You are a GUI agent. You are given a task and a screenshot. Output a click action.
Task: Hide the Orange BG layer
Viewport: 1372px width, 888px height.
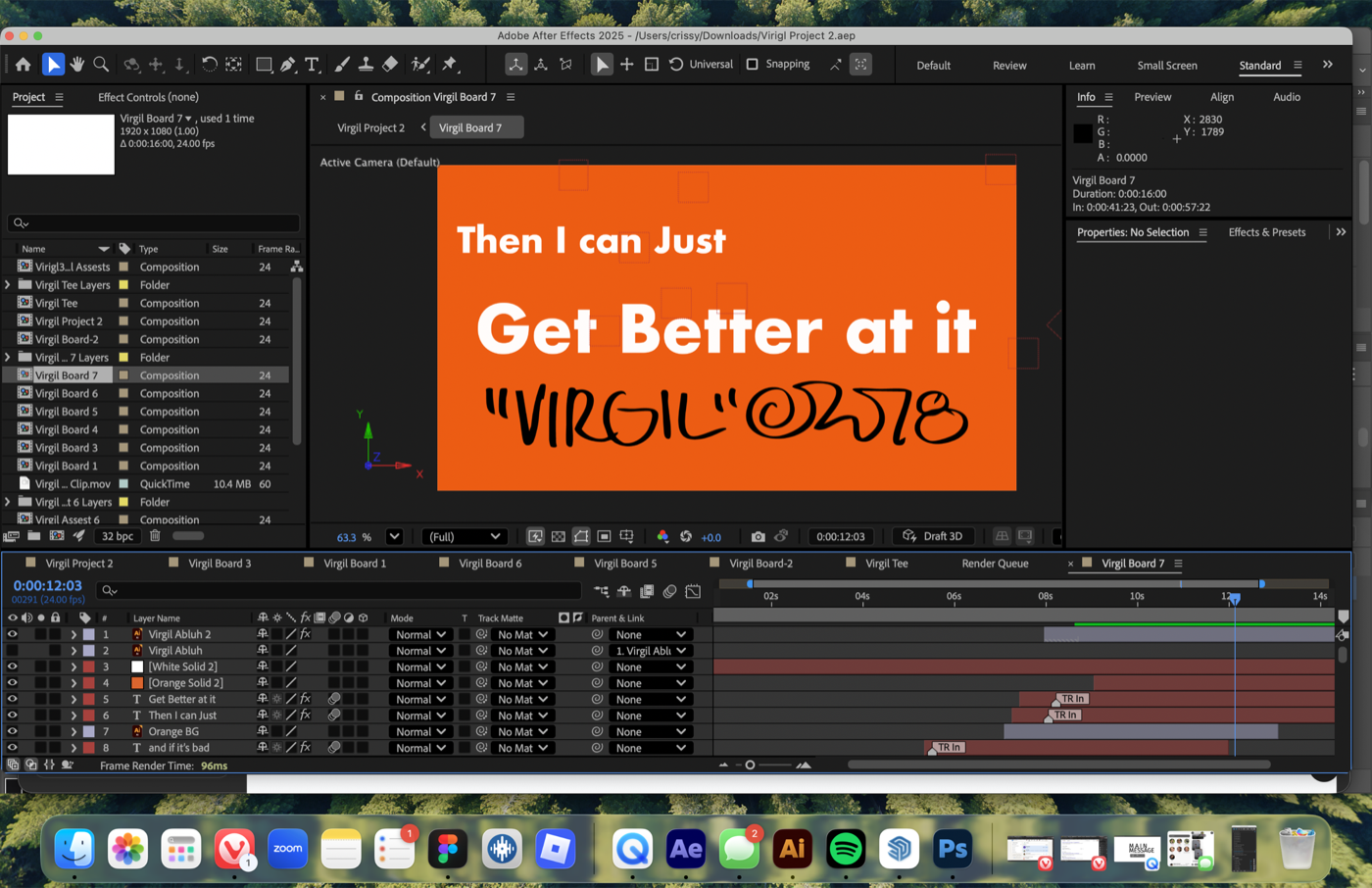pos(13,731)
